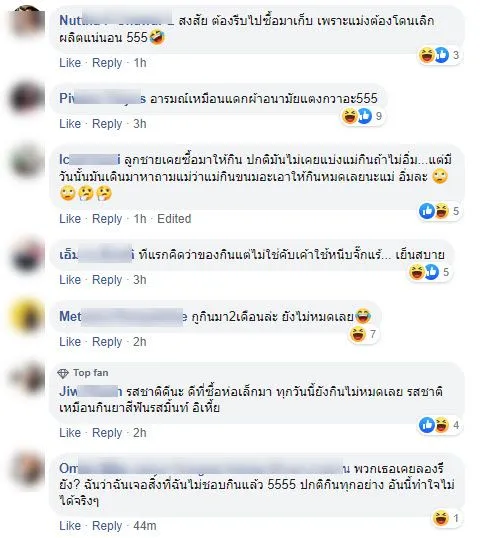The height and width of the screenshot is (538, 497).
Task: Reply to the 3h comment about ผ้าอนามัยแตงกวา
Action: tap(107, 124)
